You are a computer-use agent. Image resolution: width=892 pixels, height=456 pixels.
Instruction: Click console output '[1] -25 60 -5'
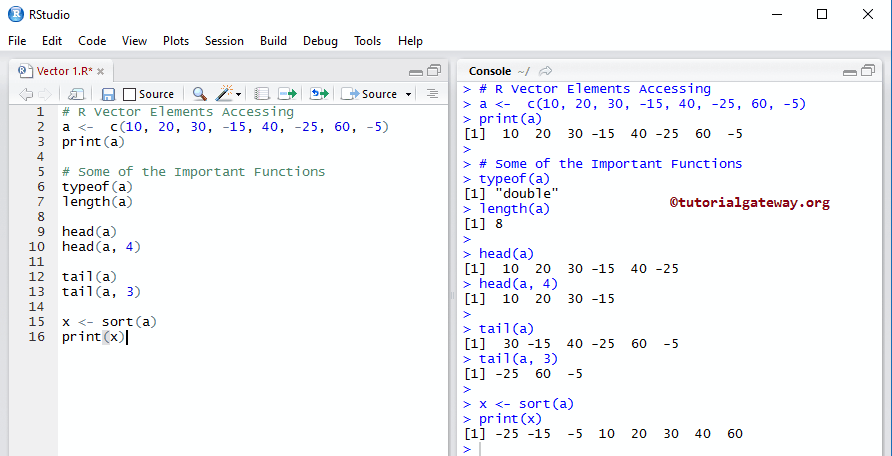point(523,374)
